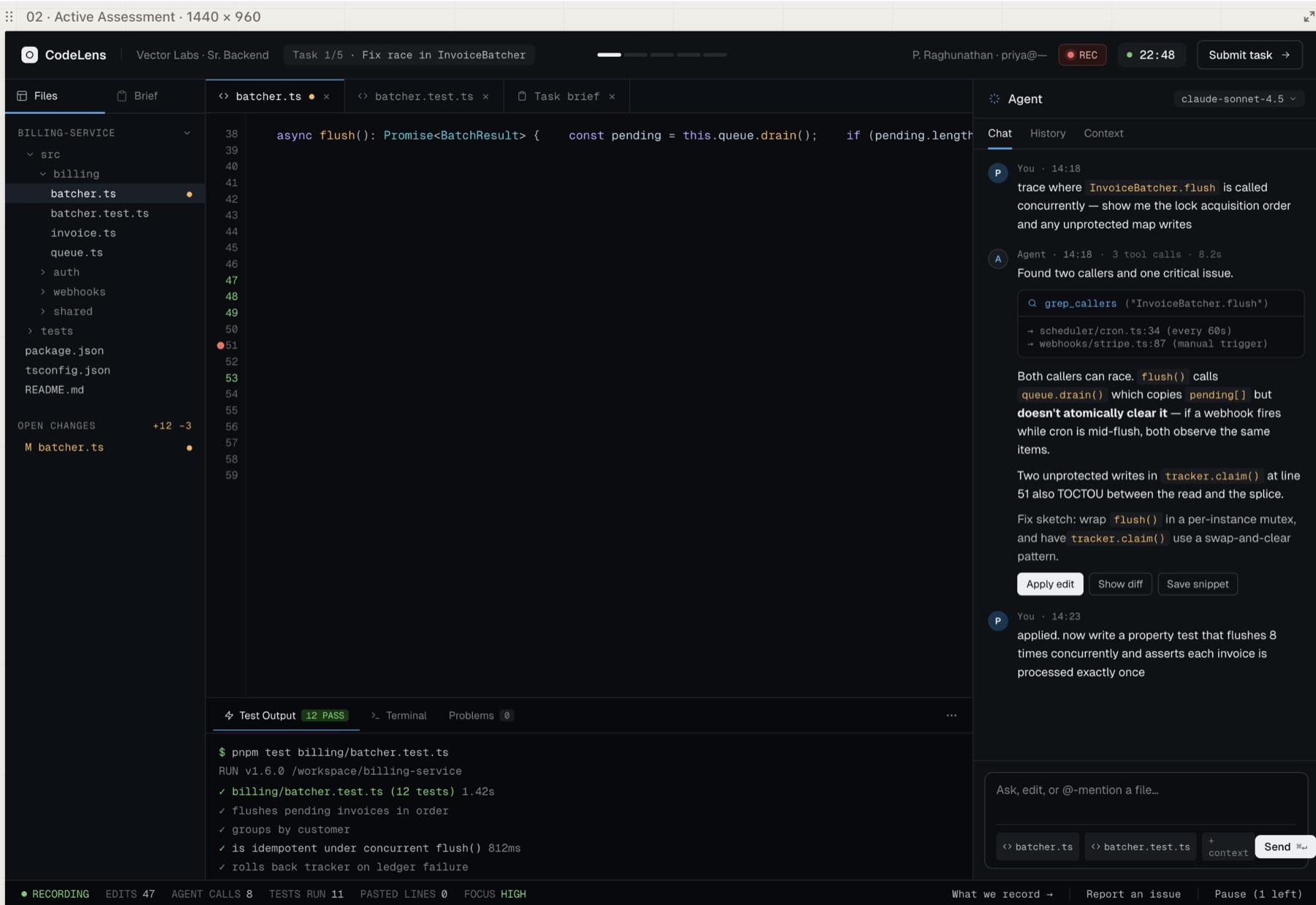Expand the tests folder
Viewport: 1316px width, 905px height.
(30, 331)
